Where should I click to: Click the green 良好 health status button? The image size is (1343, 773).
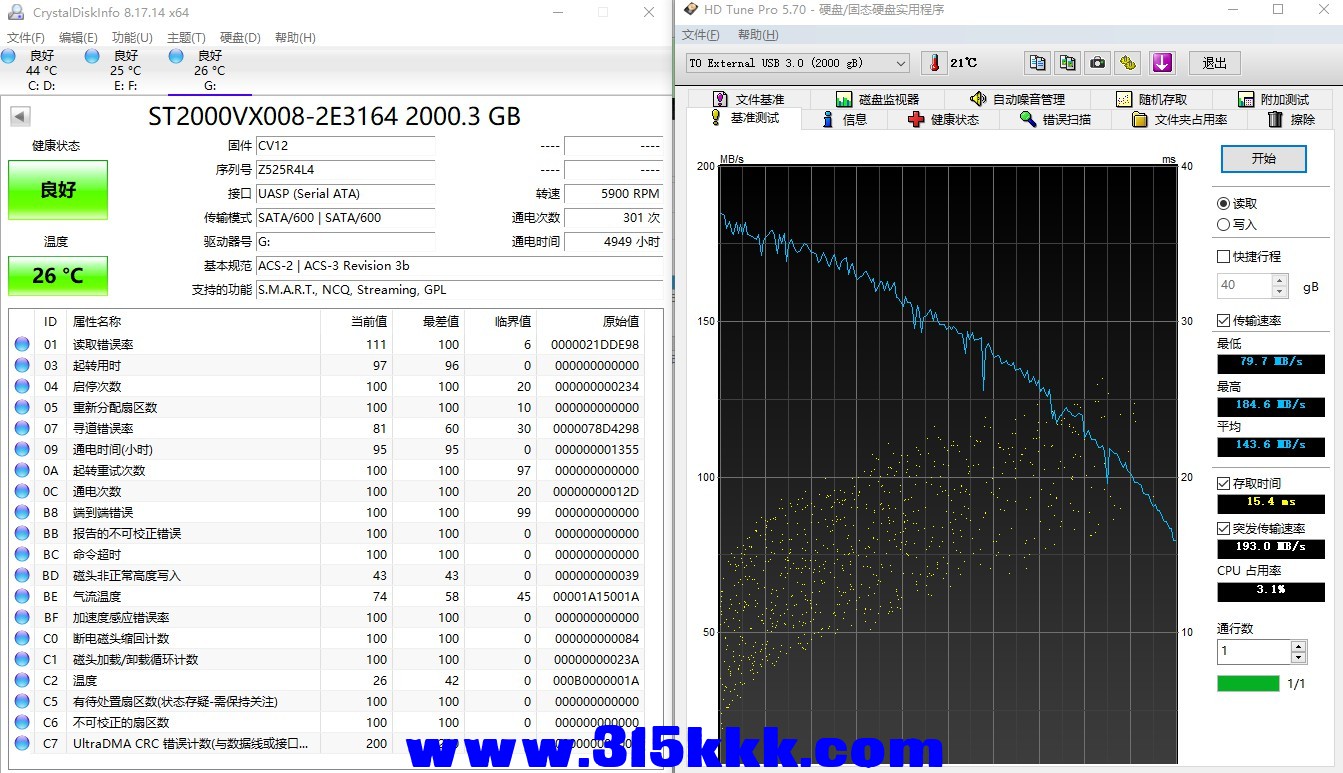(58, 190)
